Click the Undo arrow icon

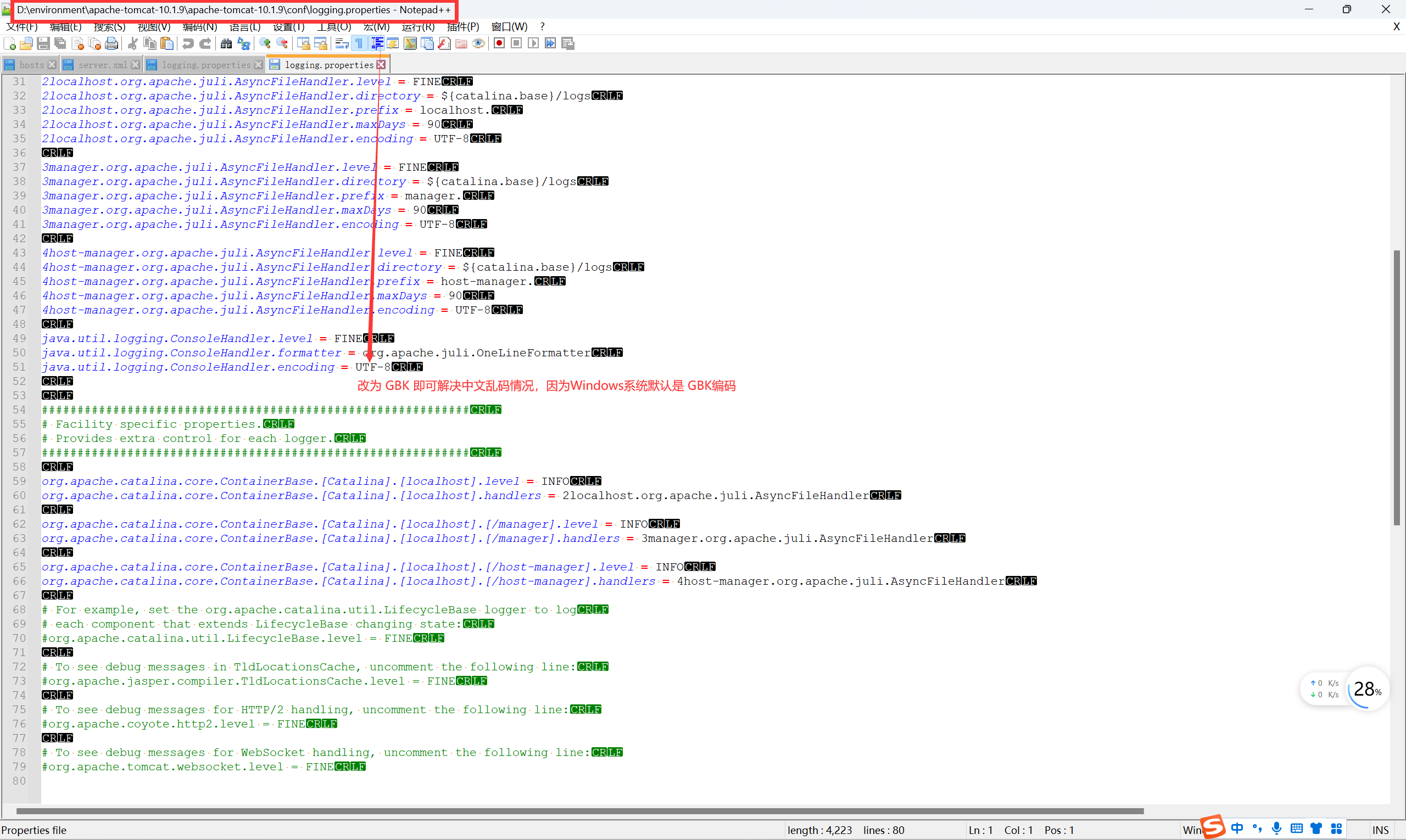point(188,43)
